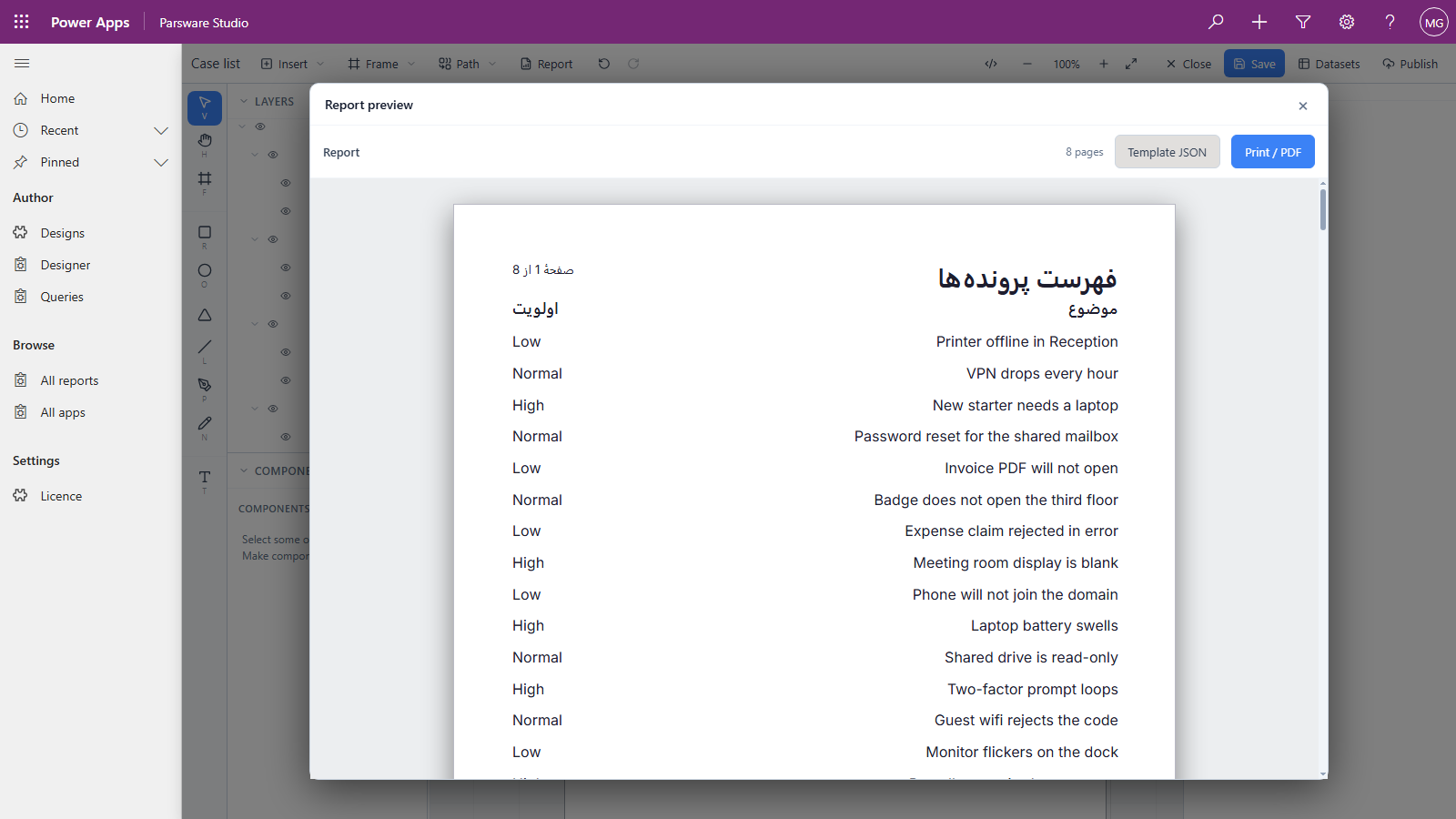1456x819 pixels.
Task: Open search from the top bar
Action: point(1216,22)
